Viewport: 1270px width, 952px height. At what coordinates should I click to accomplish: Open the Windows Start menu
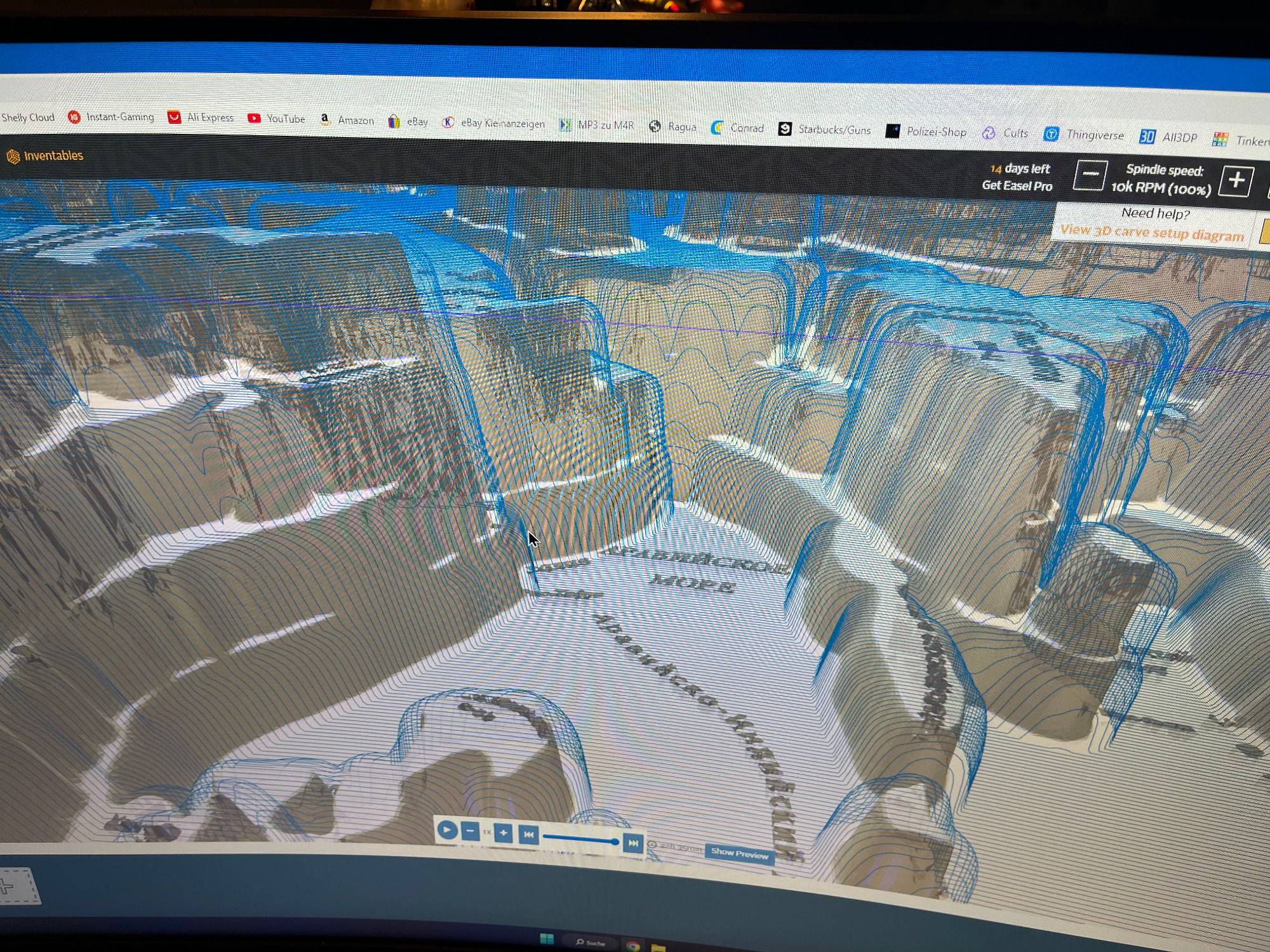[x=546, y=939]
